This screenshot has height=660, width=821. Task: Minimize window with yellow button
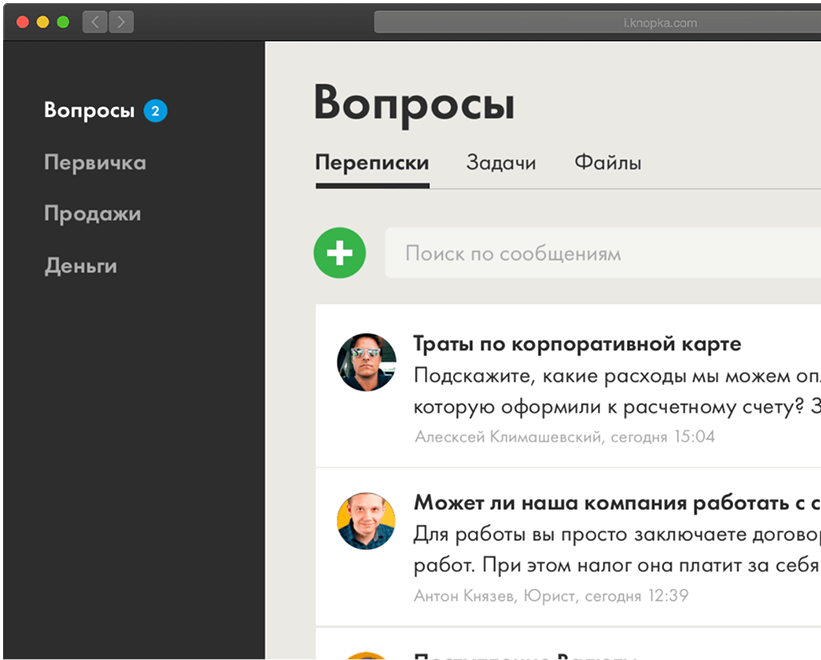[43, 22]
